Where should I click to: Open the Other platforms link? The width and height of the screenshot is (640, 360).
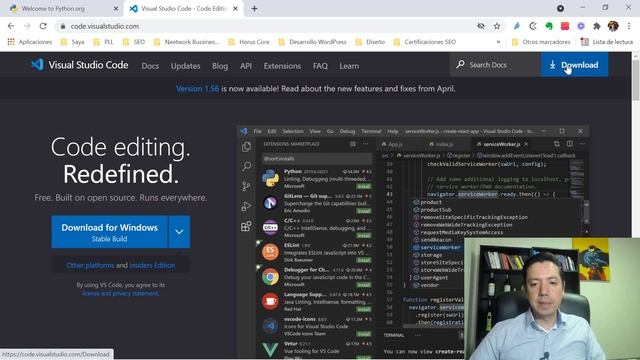coord(90,265)
